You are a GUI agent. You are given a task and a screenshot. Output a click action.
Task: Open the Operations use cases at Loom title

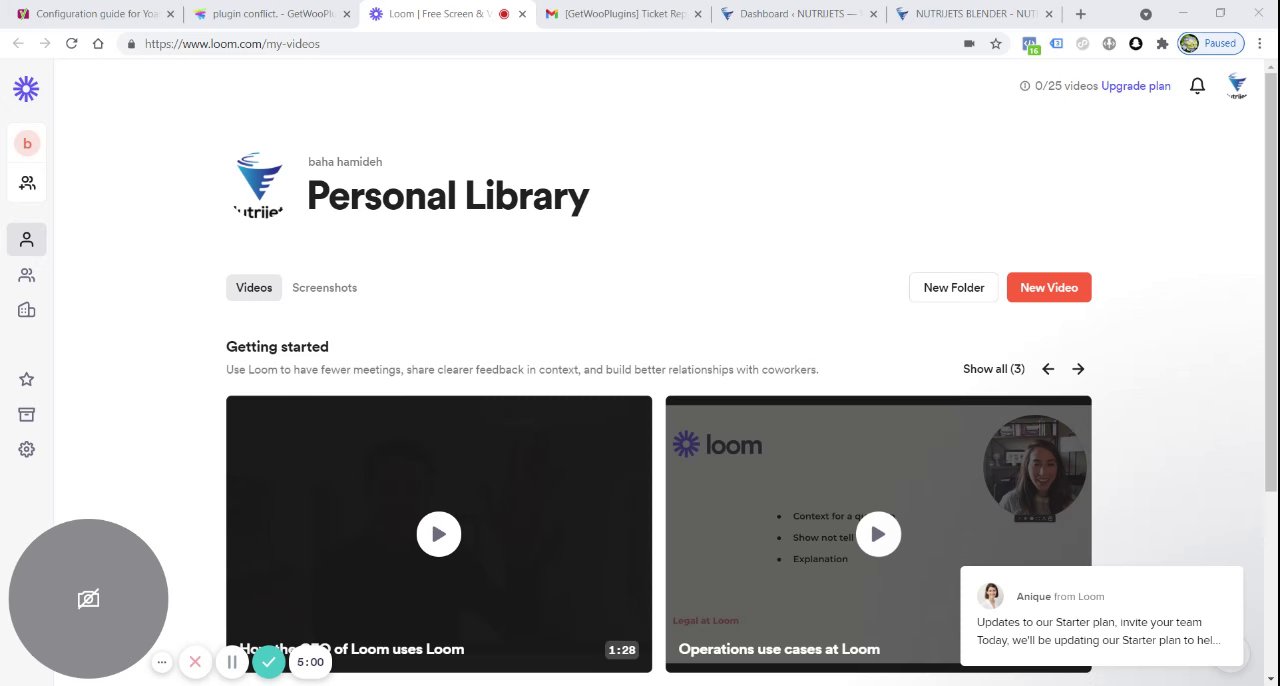pos(779,649)
